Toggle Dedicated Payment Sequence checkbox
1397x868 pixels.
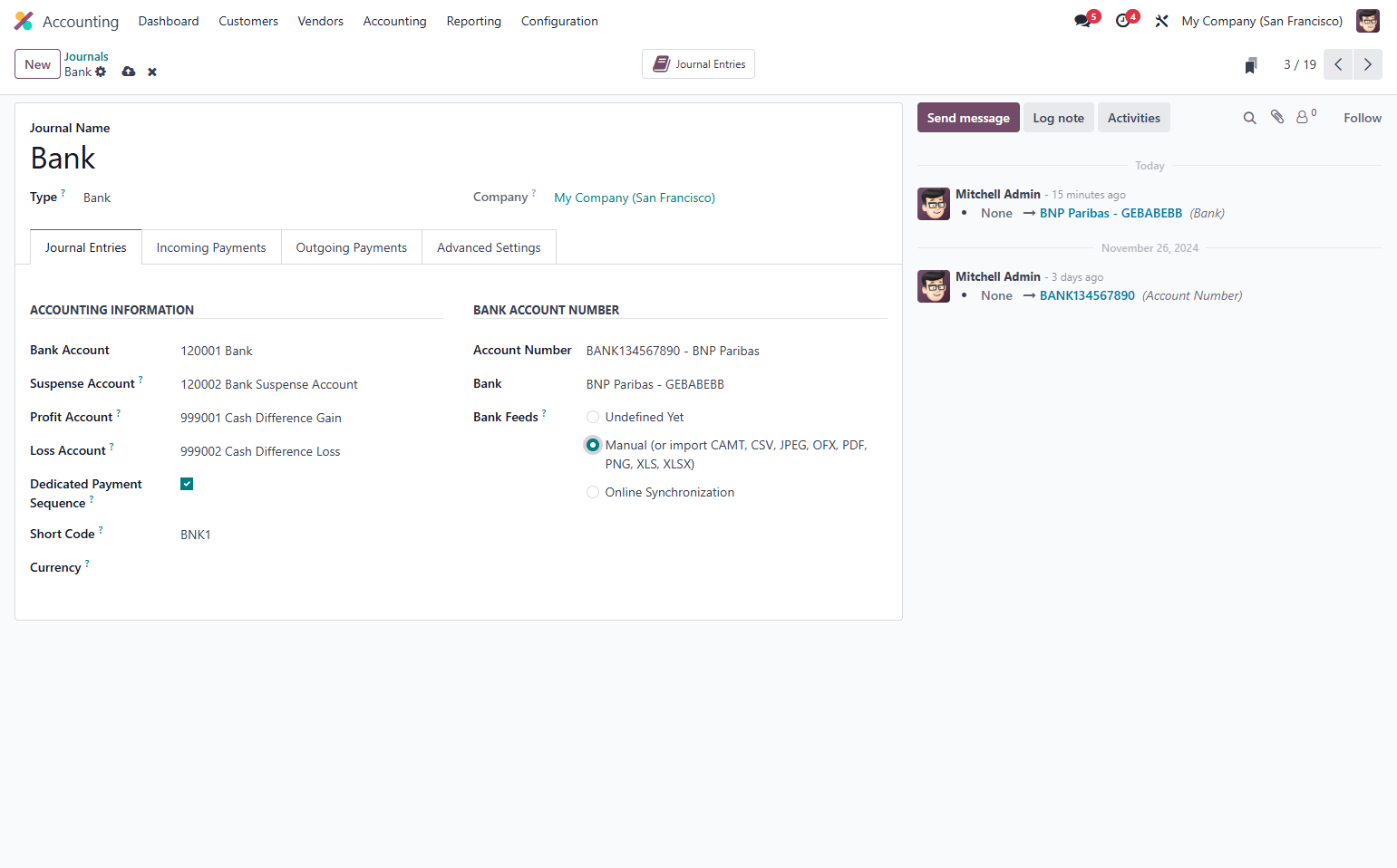click(x=187, y=484)
